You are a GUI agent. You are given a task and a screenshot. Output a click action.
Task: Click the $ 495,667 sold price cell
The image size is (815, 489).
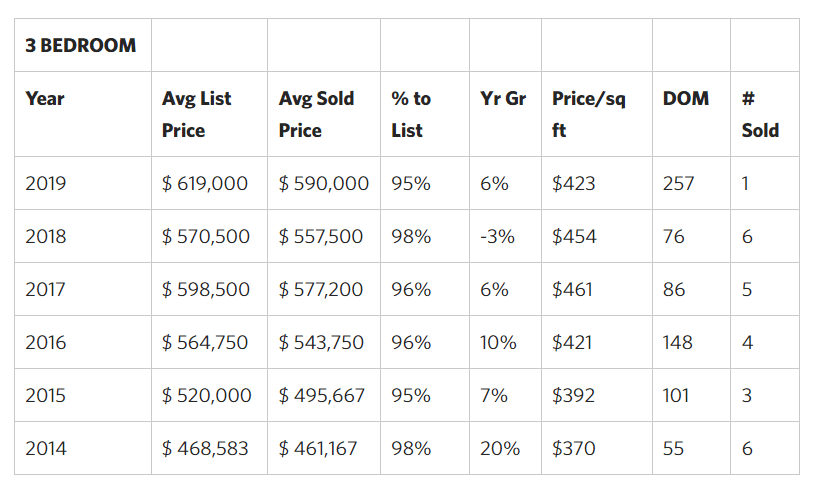[321, 396]
